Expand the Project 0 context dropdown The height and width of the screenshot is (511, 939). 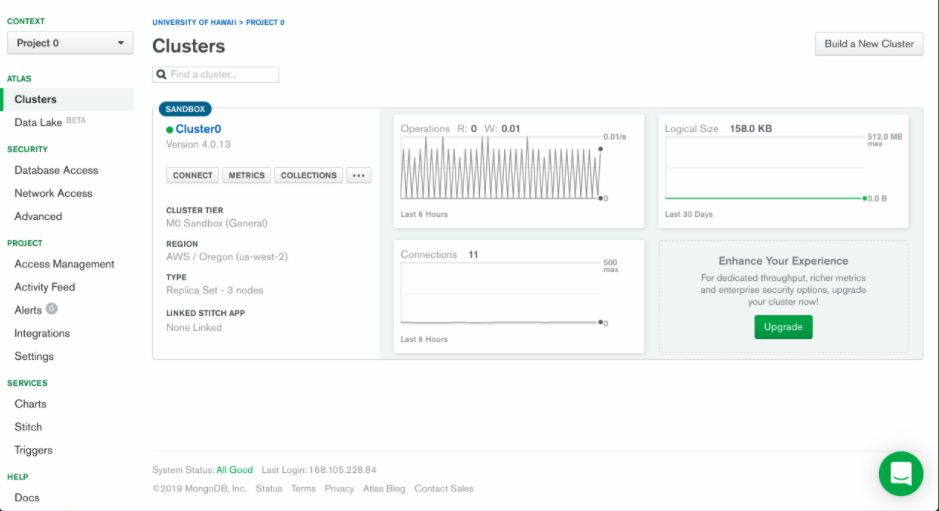coord(70,43)
